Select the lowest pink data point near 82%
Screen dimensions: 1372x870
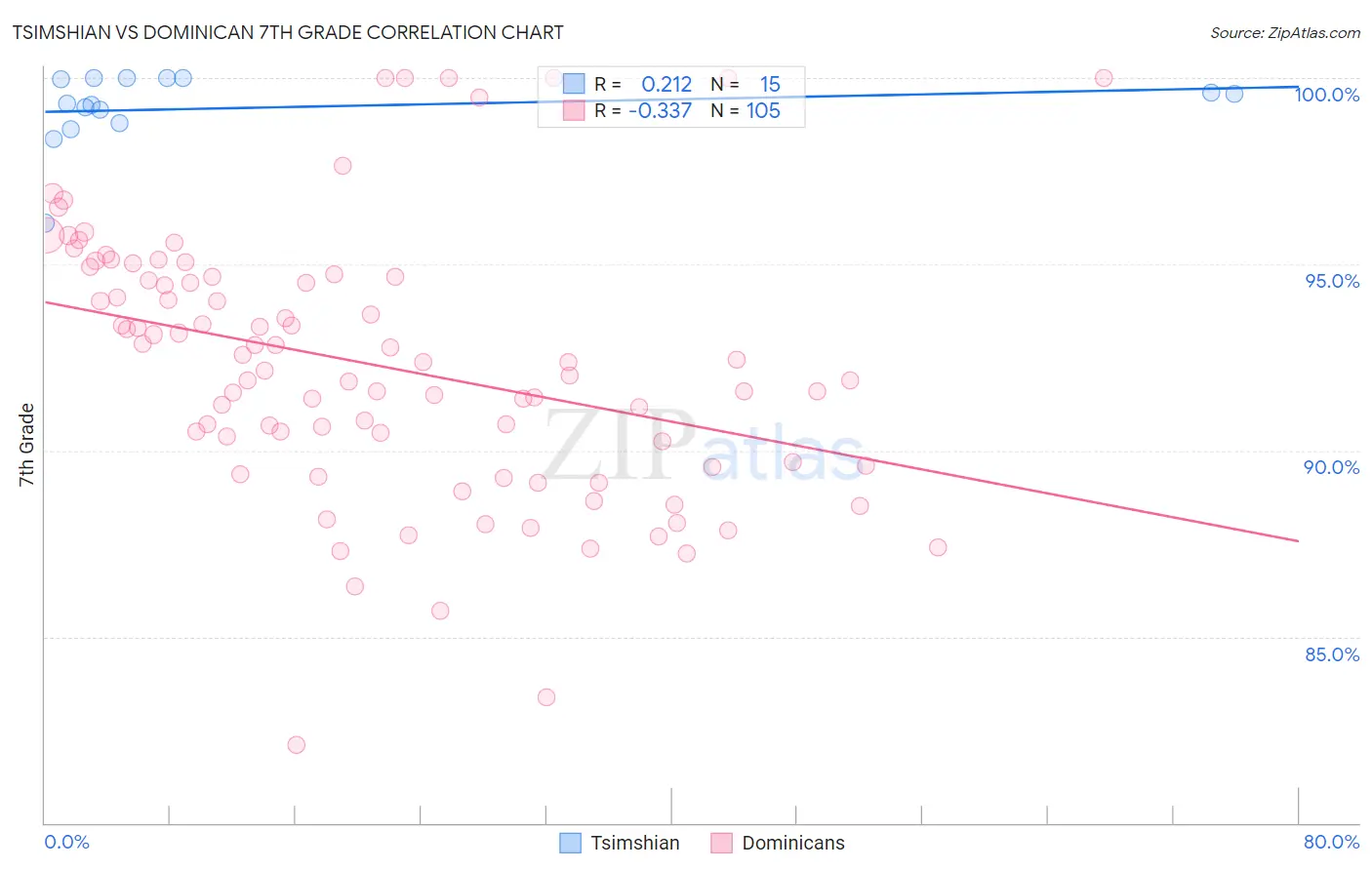click(296, 744)
